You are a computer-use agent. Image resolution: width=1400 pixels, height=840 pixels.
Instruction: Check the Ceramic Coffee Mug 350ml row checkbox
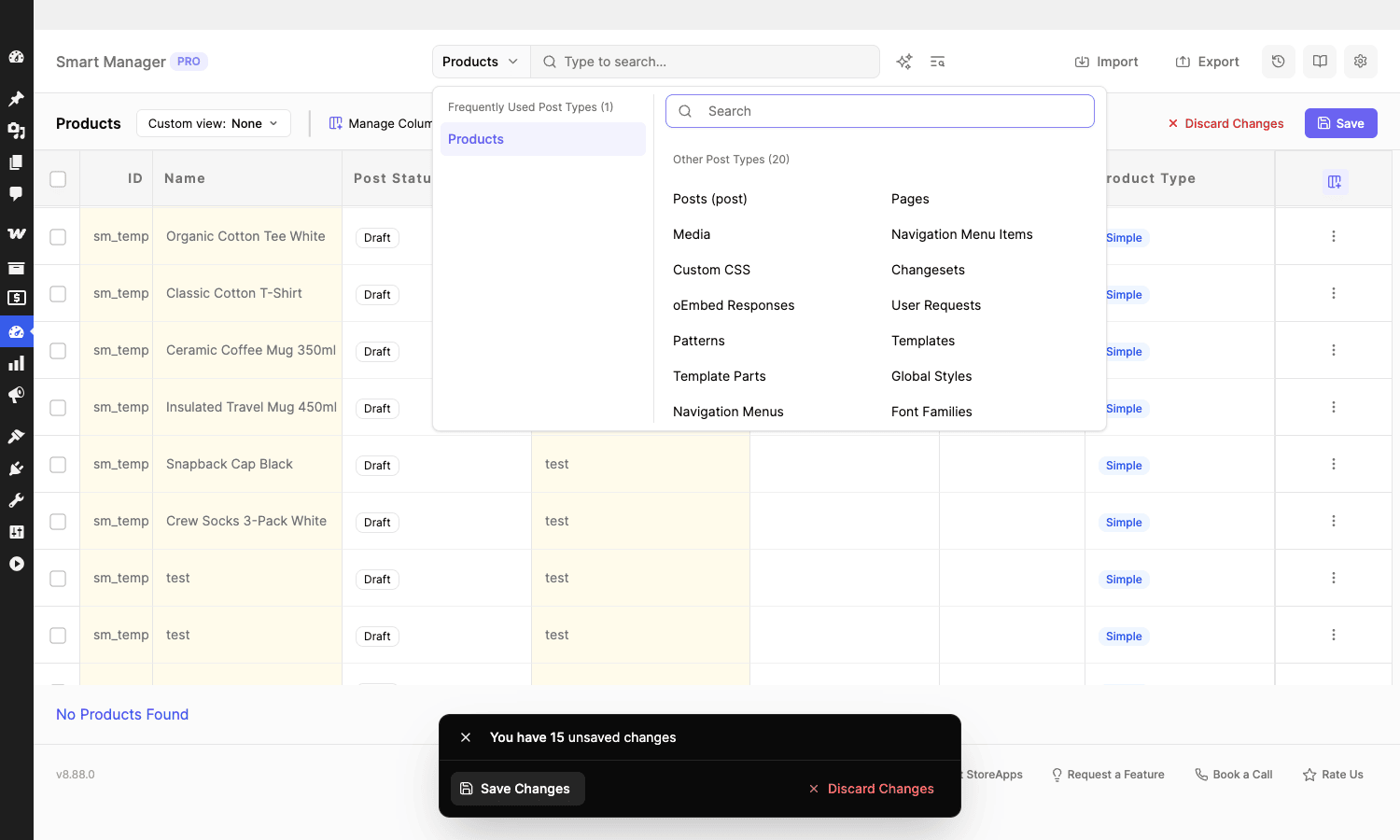click(58, 351)
